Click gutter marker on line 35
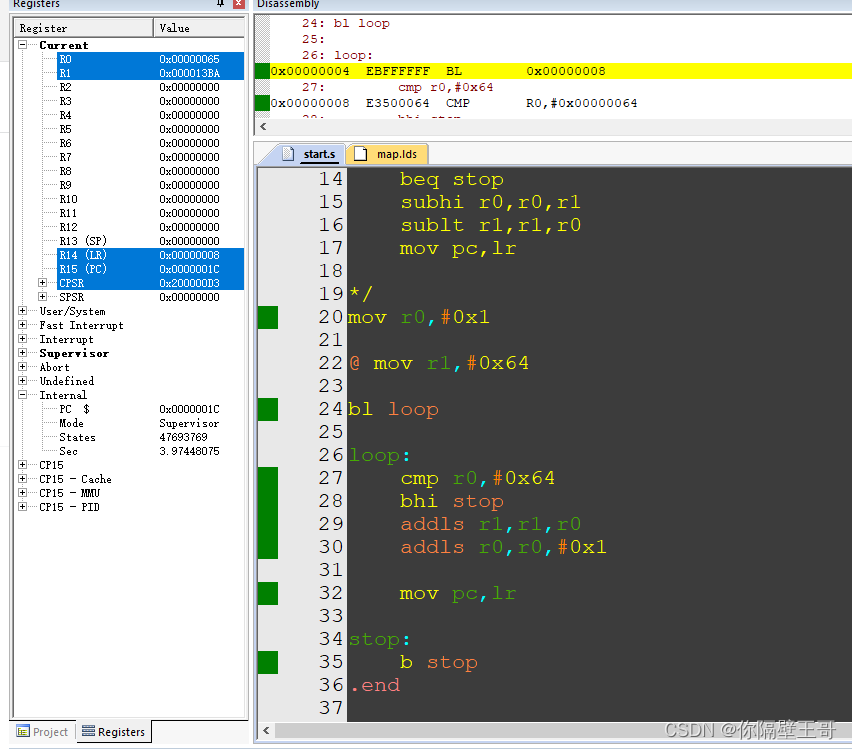This screenshot has height=749, width=852. tap(268, 662)
